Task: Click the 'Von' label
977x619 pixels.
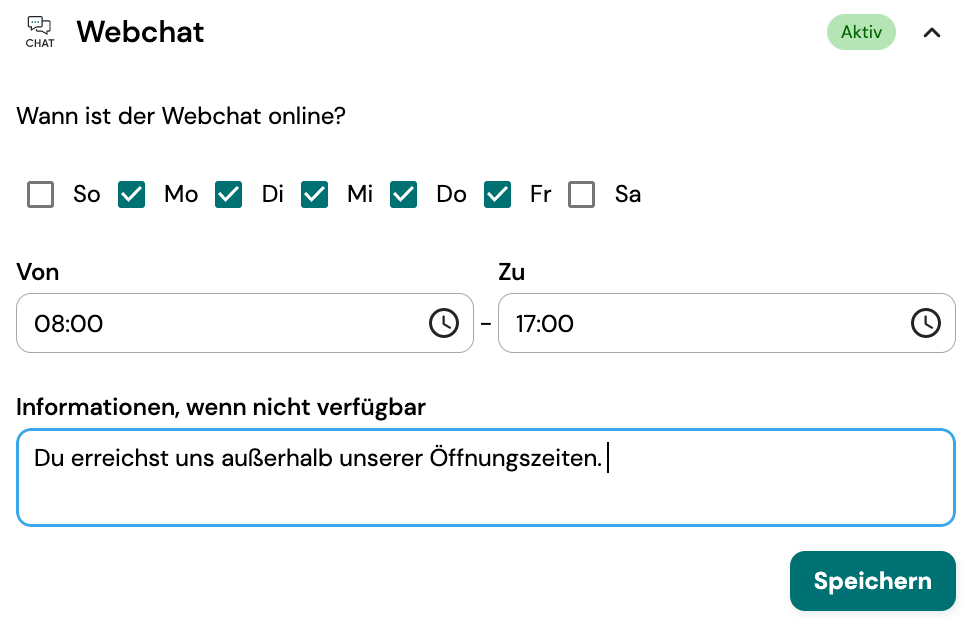Action: click(x=37, y=272)
